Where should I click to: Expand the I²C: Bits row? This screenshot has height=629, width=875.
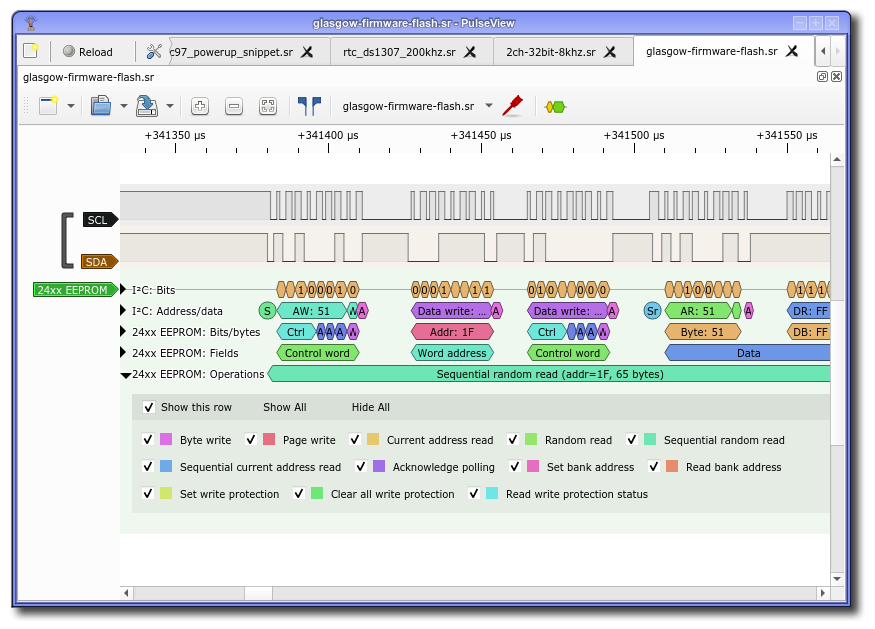tap(123, 290)
